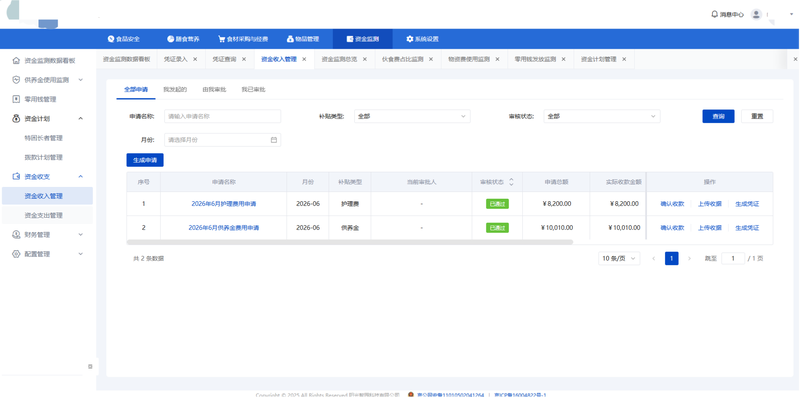Expand the 配置管理 sidebar menu
Screen dimensions: 800x397
pos(80,254)
